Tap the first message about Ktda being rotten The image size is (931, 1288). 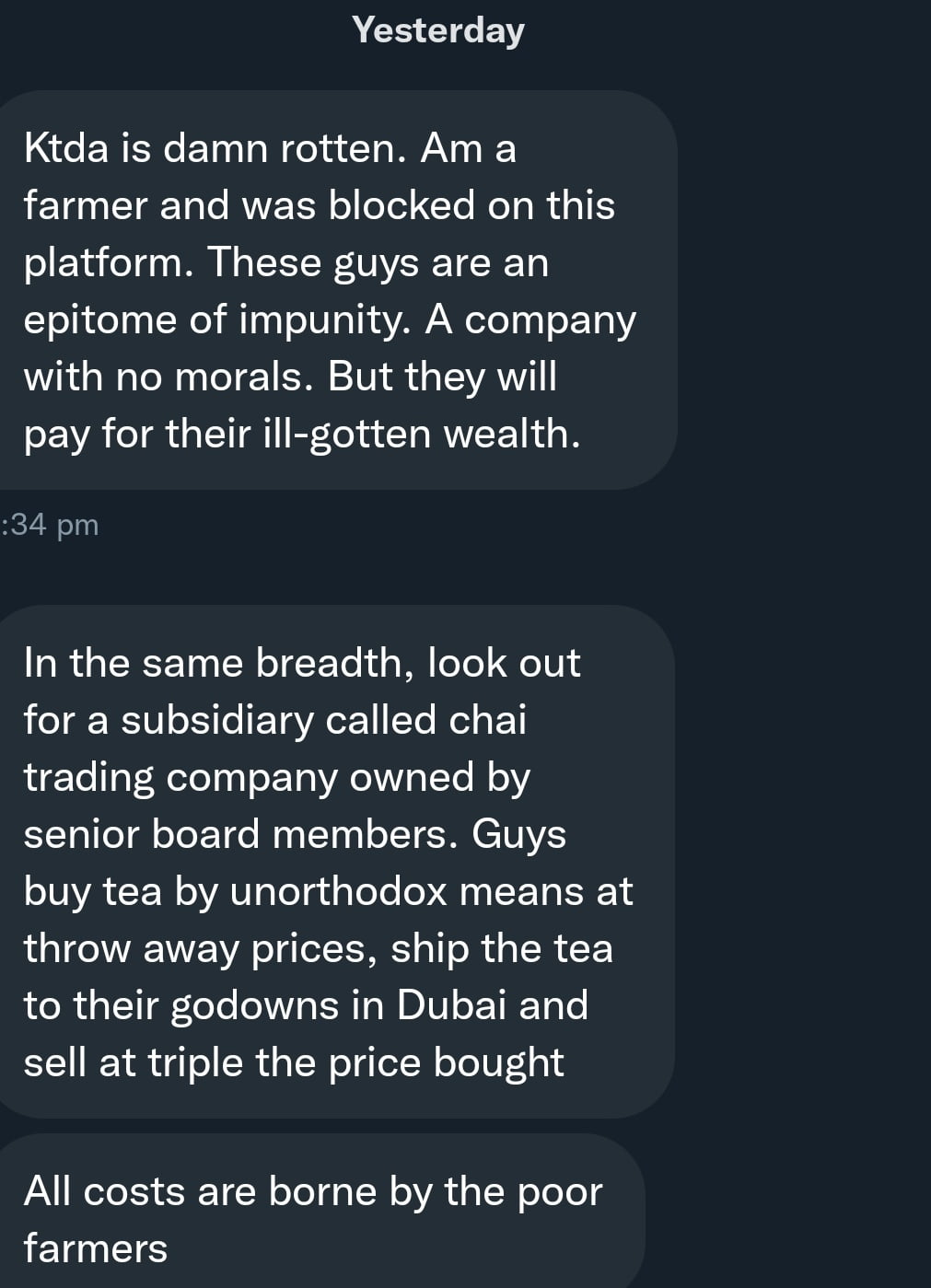(x=332, y=290)
